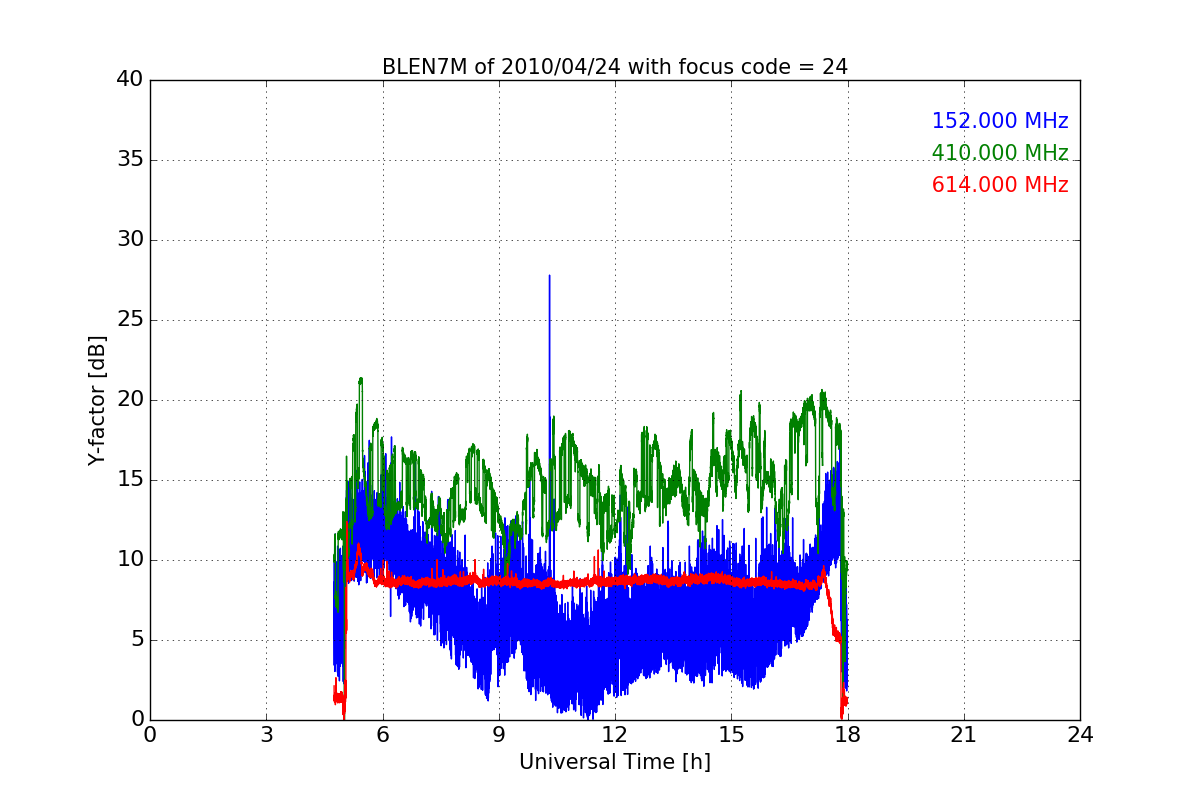Click y-axis tick label 20
The width and height of the screenshot is (1200, 800).
point(129,400)
